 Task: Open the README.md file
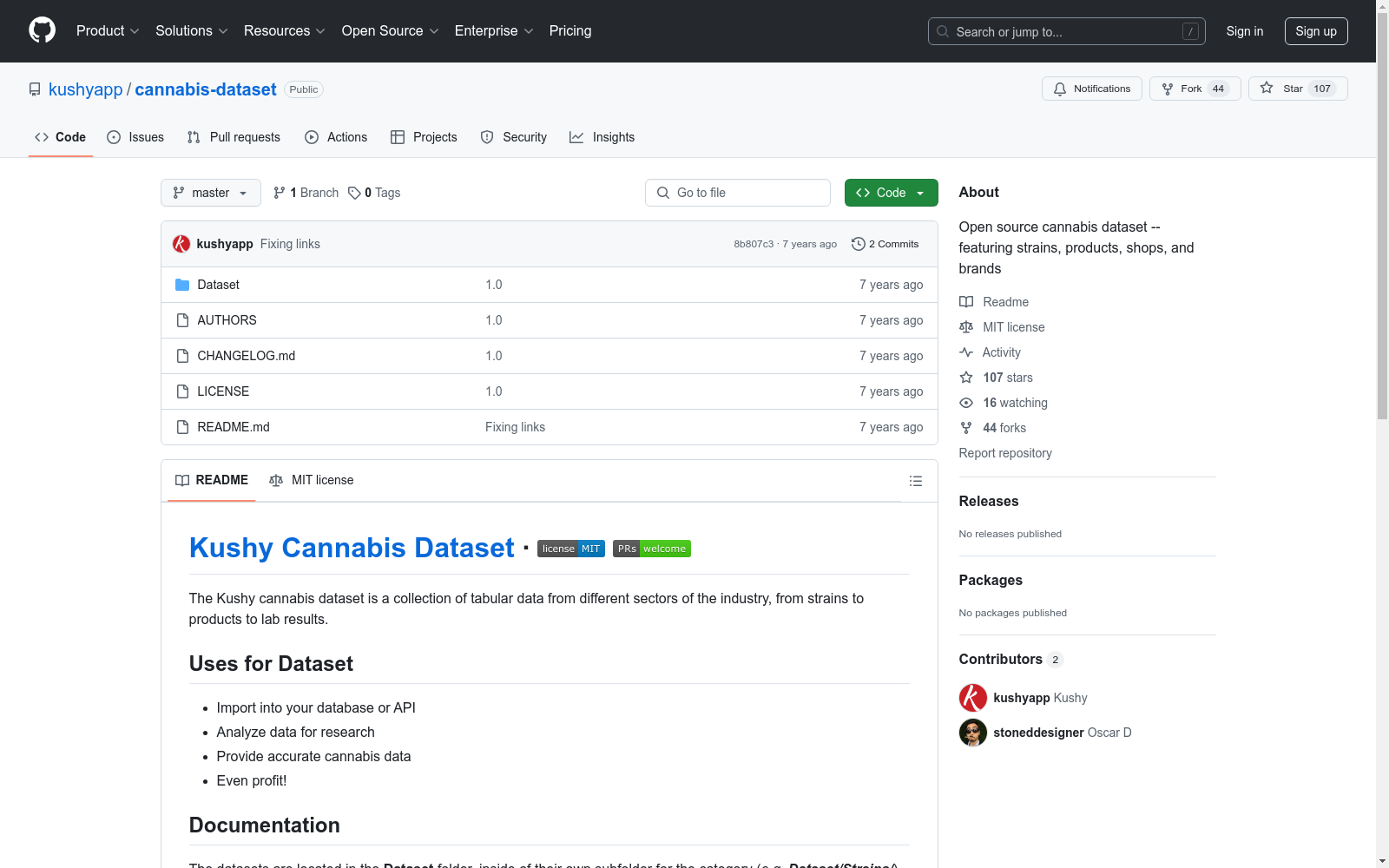234,427
